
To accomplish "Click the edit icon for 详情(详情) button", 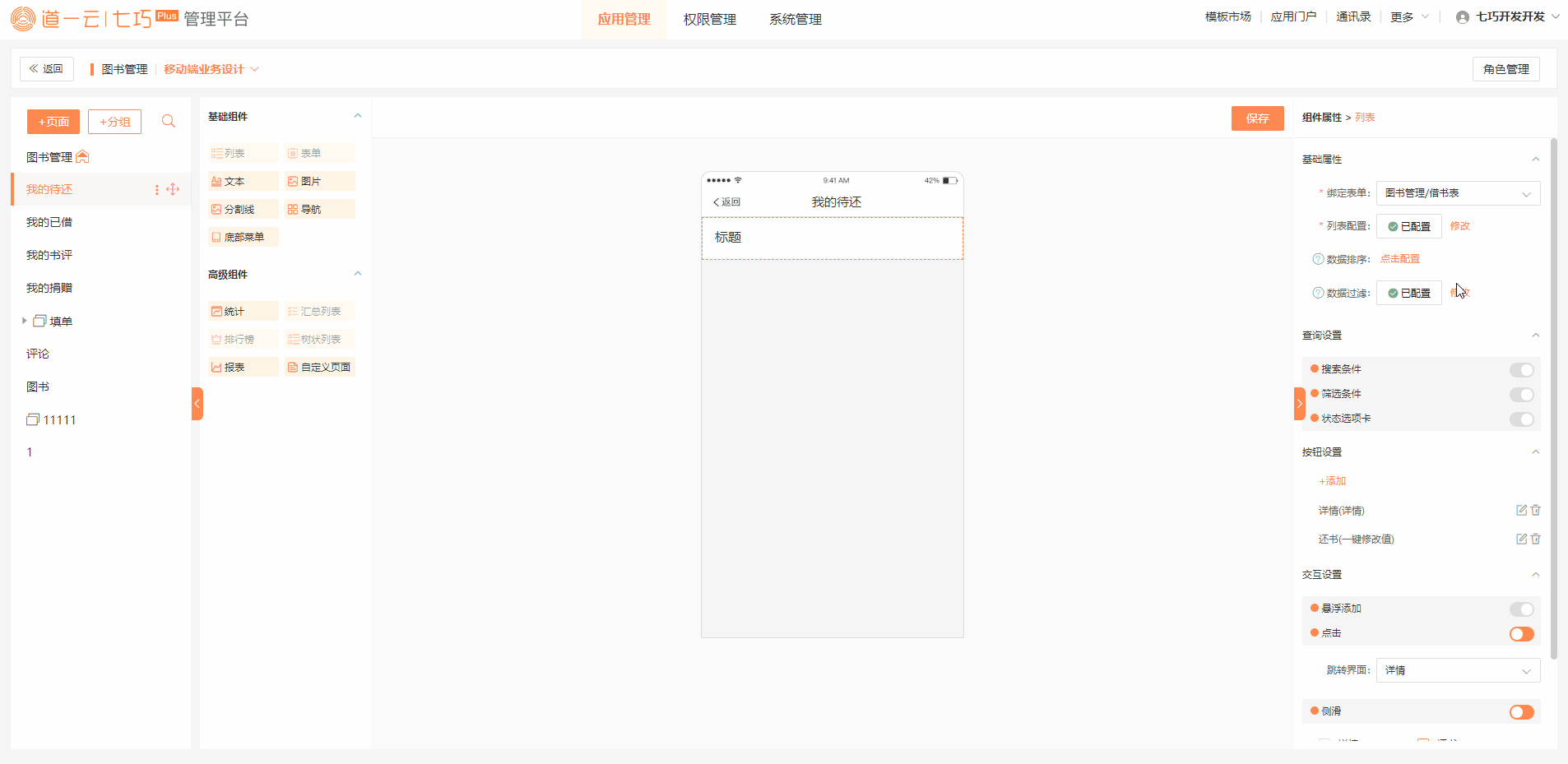I will [1521, 511].
